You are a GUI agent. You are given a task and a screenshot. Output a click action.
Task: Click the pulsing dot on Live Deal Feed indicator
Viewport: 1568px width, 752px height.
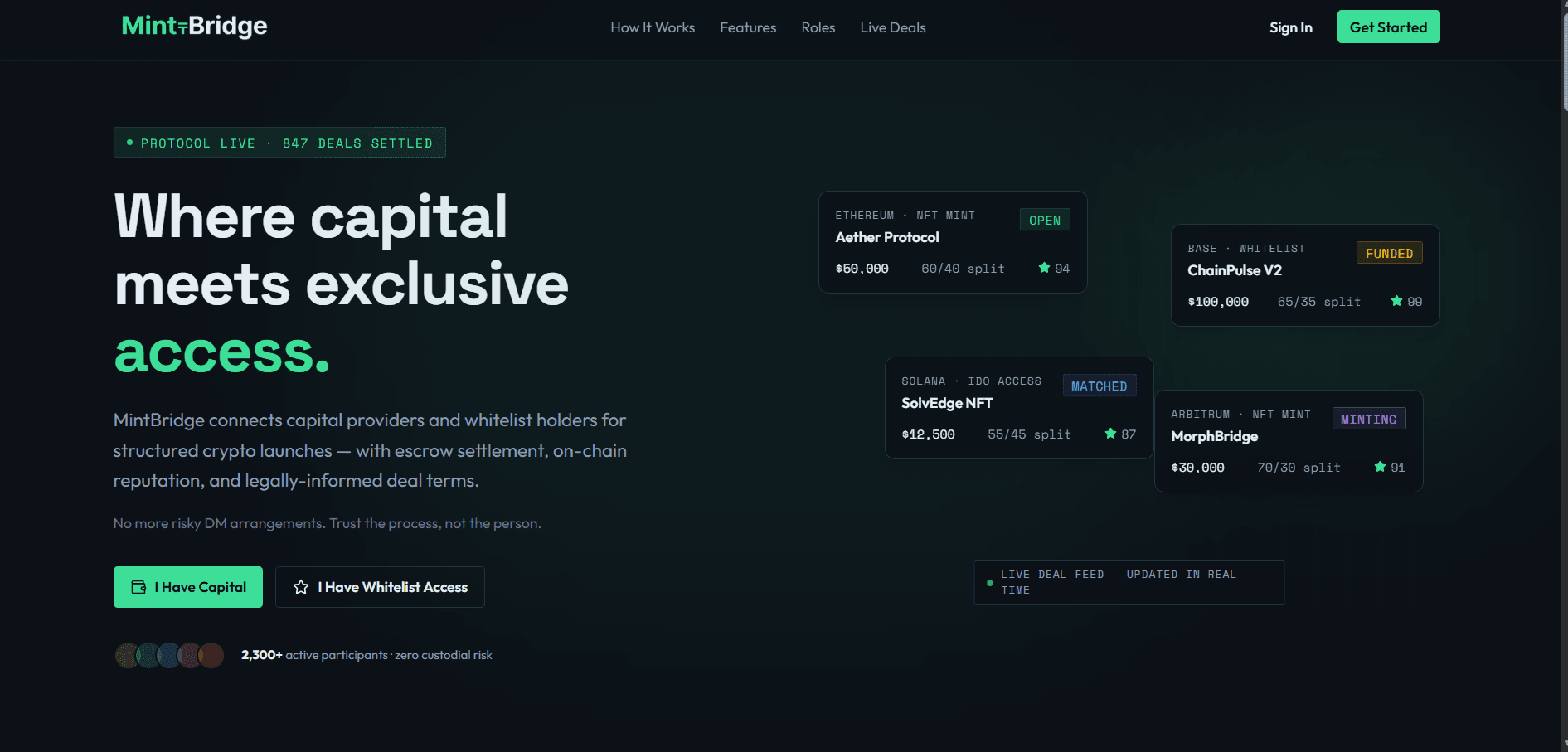989,583
